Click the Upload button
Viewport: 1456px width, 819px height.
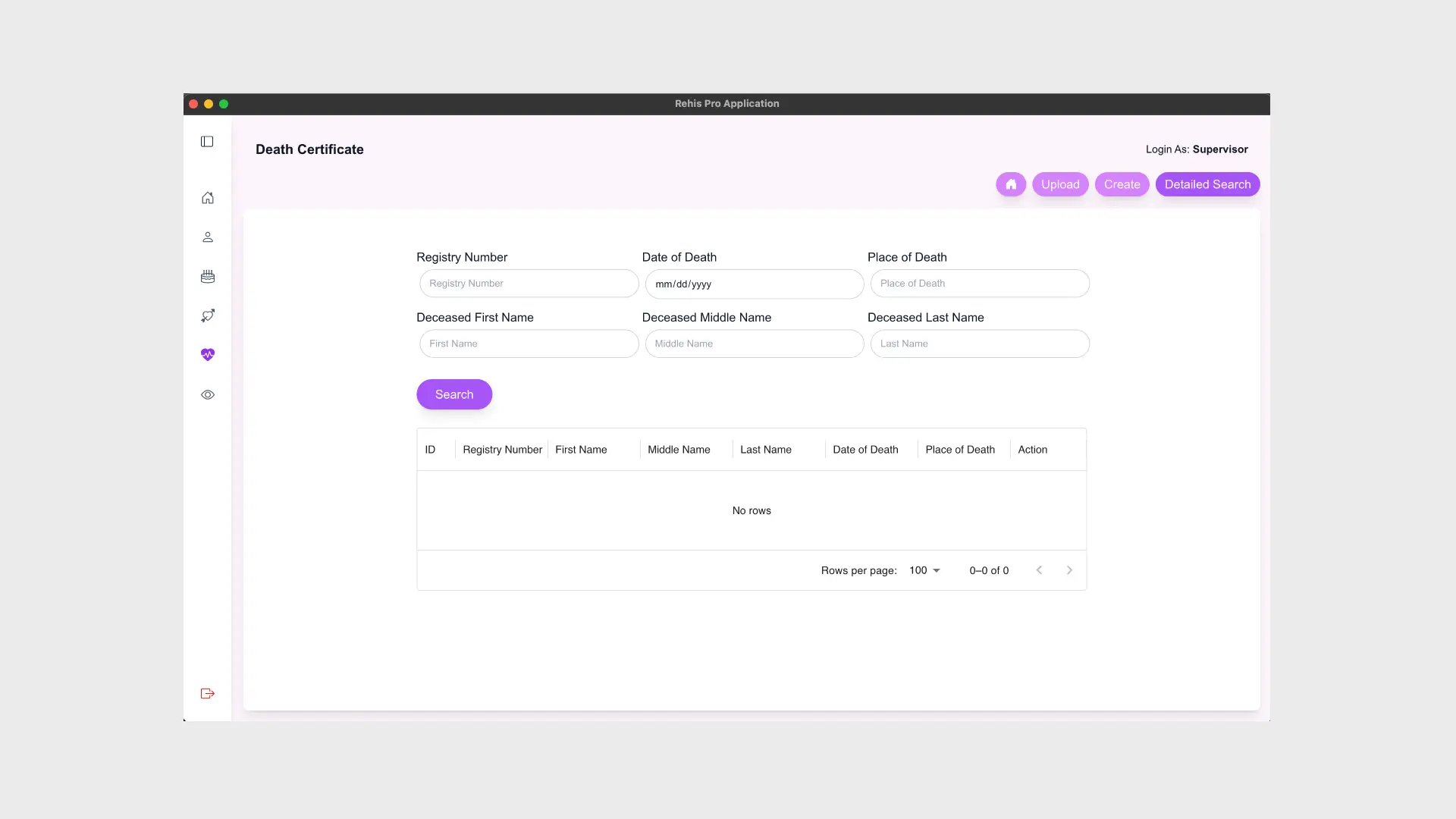1060,184
